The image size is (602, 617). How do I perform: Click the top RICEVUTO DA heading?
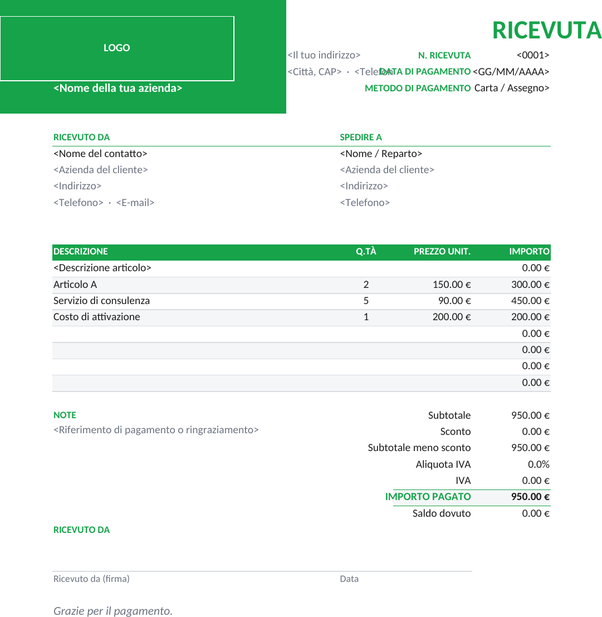[81, 137]
